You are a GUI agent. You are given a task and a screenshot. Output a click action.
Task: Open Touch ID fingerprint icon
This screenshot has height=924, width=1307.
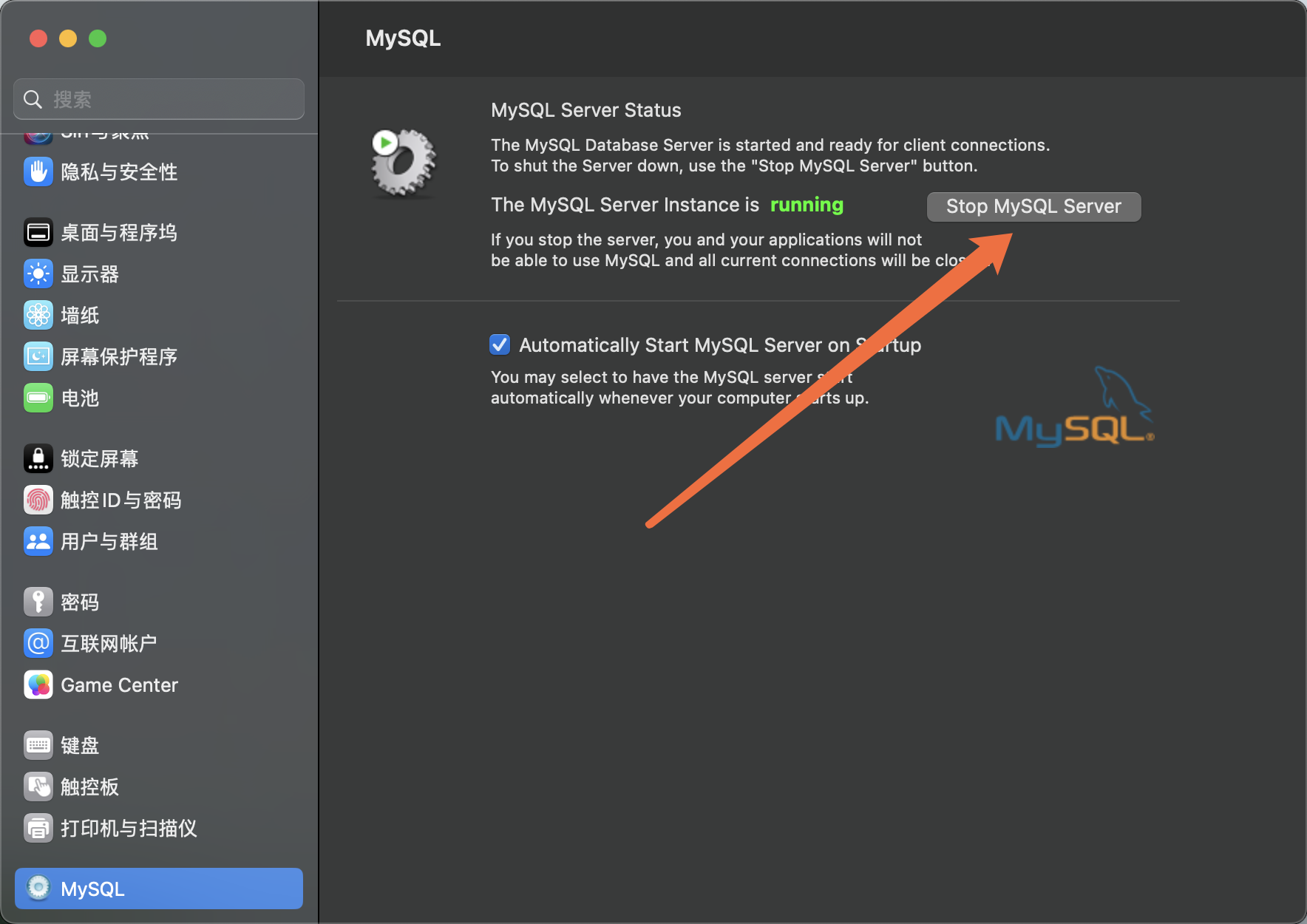click(x=38, y=500)
